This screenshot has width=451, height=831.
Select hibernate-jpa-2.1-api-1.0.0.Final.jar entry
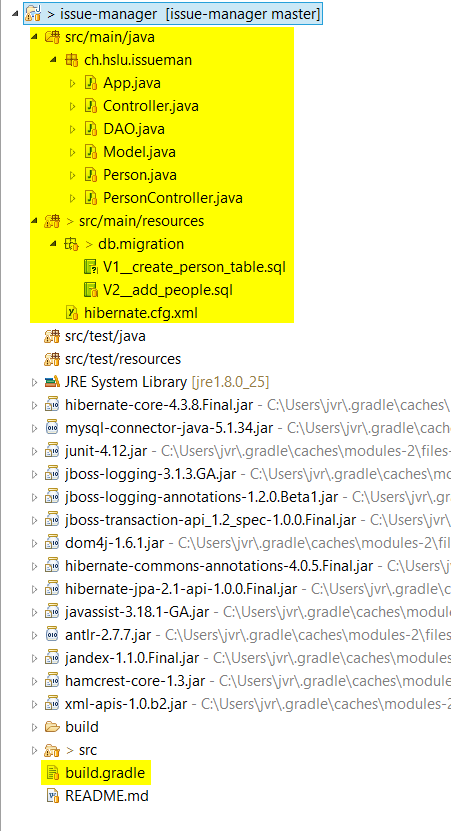tap(181, 589)
